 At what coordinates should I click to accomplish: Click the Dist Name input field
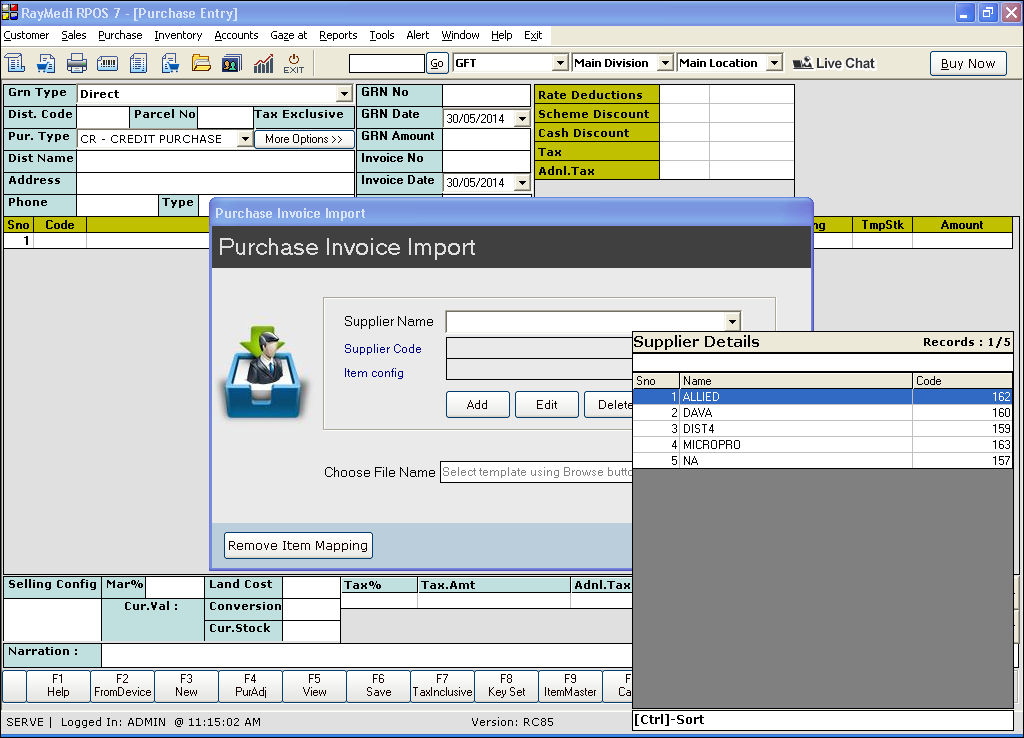tap(216, 161)
